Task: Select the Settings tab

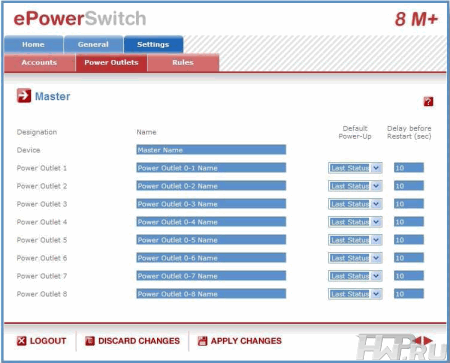Action: point(153,44)
